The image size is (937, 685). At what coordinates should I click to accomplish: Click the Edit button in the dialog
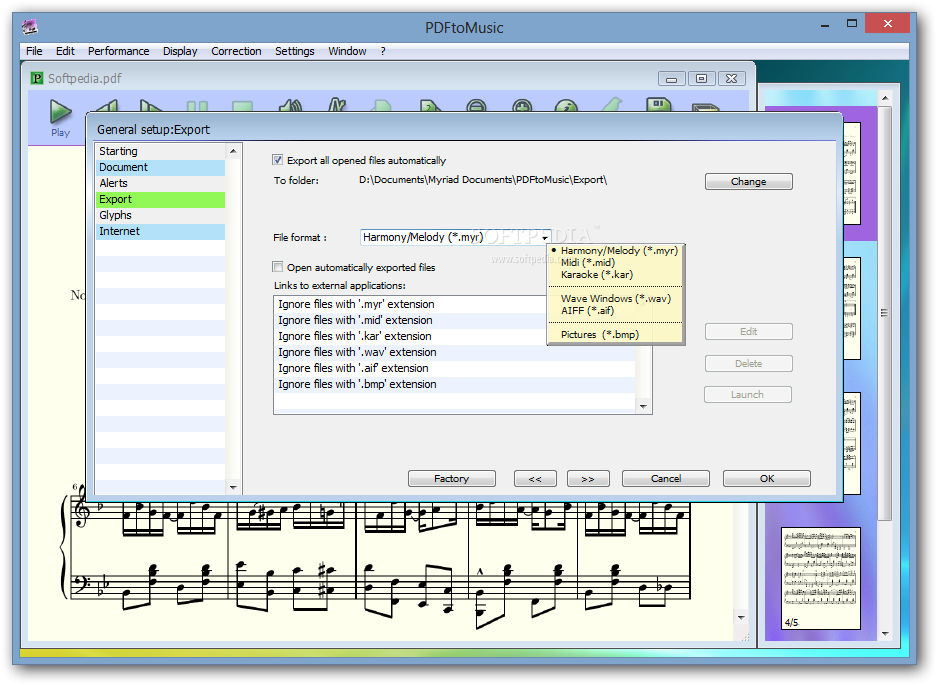click(x=748, y=331)
